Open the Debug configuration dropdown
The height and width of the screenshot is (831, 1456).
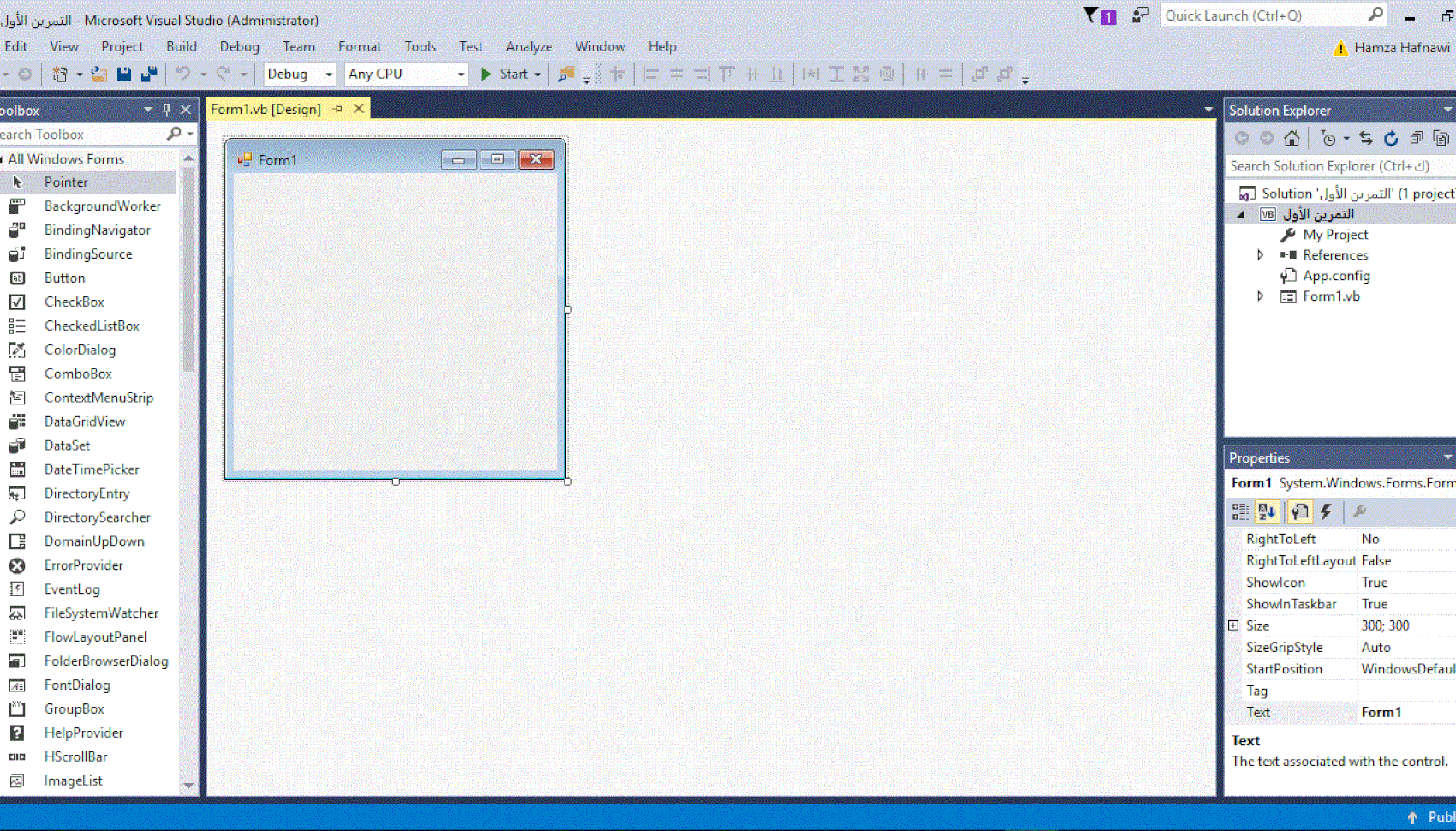pyautogui.click(x=300, y=74)
